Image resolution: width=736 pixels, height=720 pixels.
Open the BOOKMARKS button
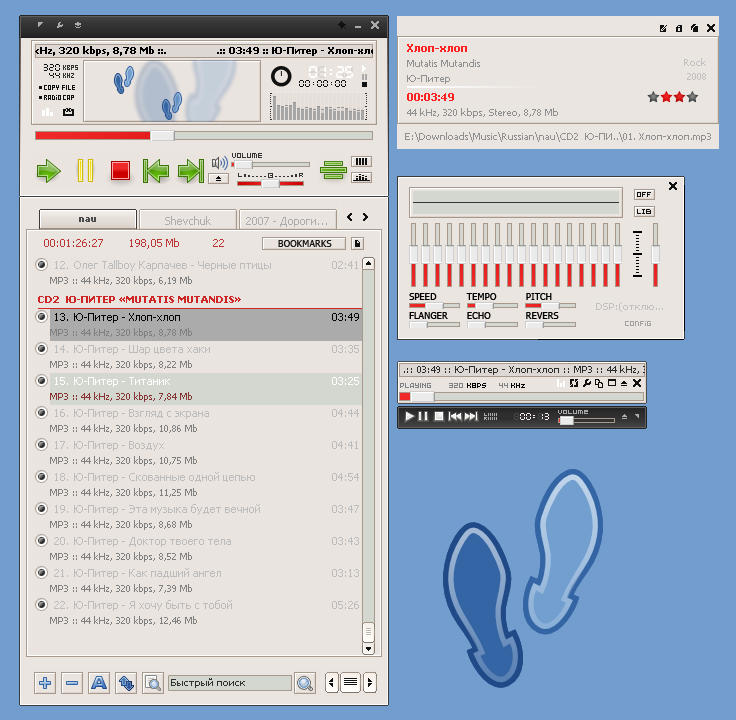coord(304,244)
